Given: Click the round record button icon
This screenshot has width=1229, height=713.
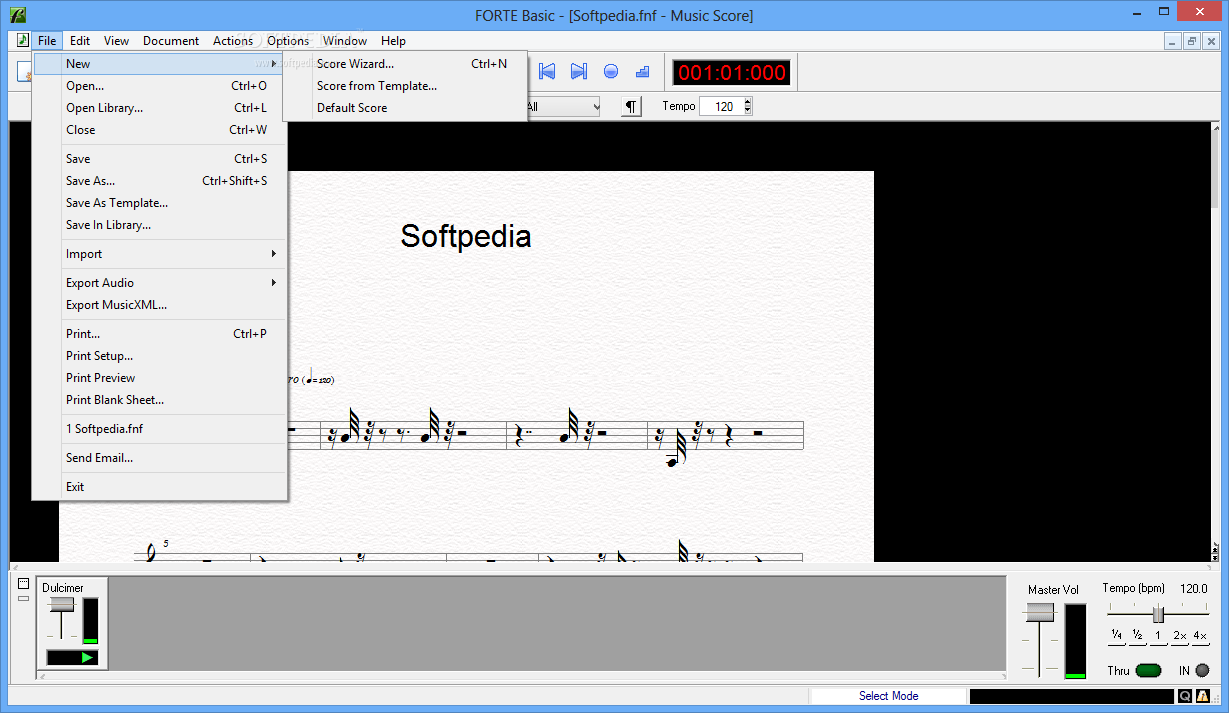Looking at the screenshot, I should pos(611,71).
